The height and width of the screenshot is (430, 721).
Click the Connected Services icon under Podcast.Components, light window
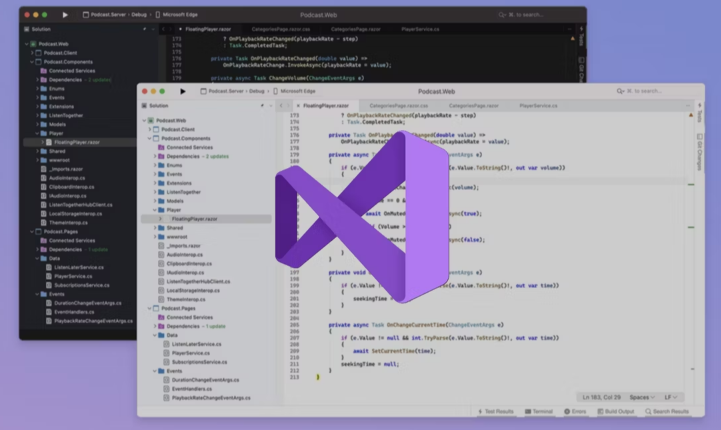click(x=161, y=148)
